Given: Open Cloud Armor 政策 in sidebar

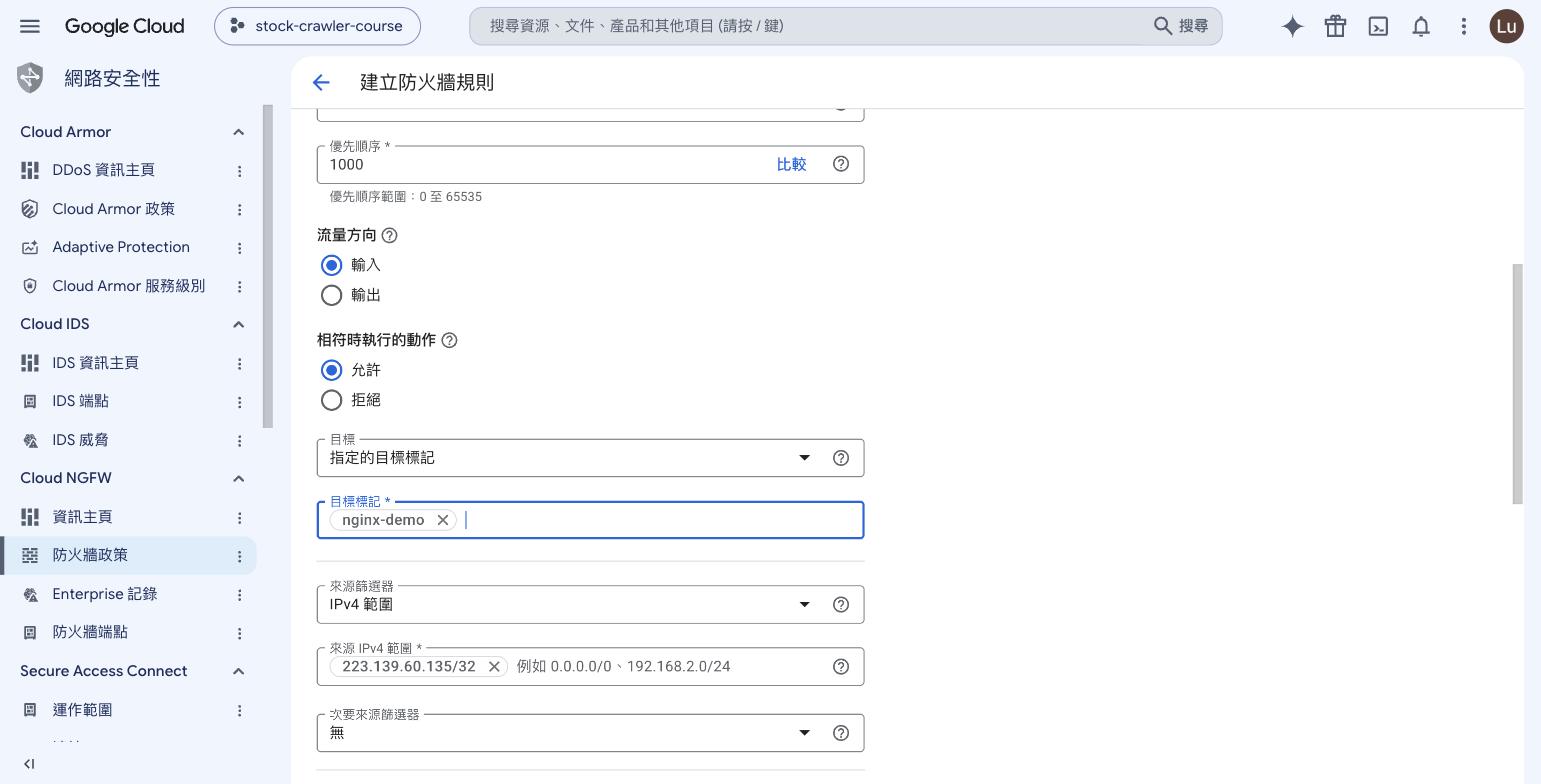Looking at the screenshot, I should coord(113,209).
